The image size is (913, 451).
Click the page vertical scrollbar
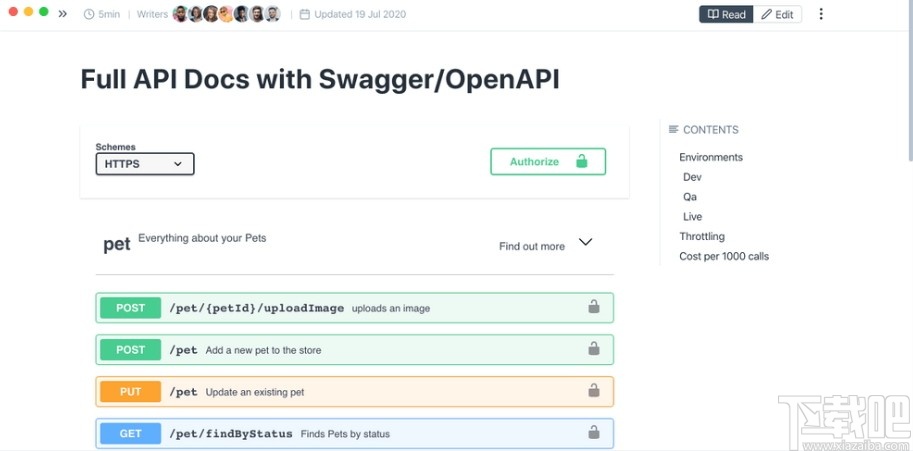[909, 90]
